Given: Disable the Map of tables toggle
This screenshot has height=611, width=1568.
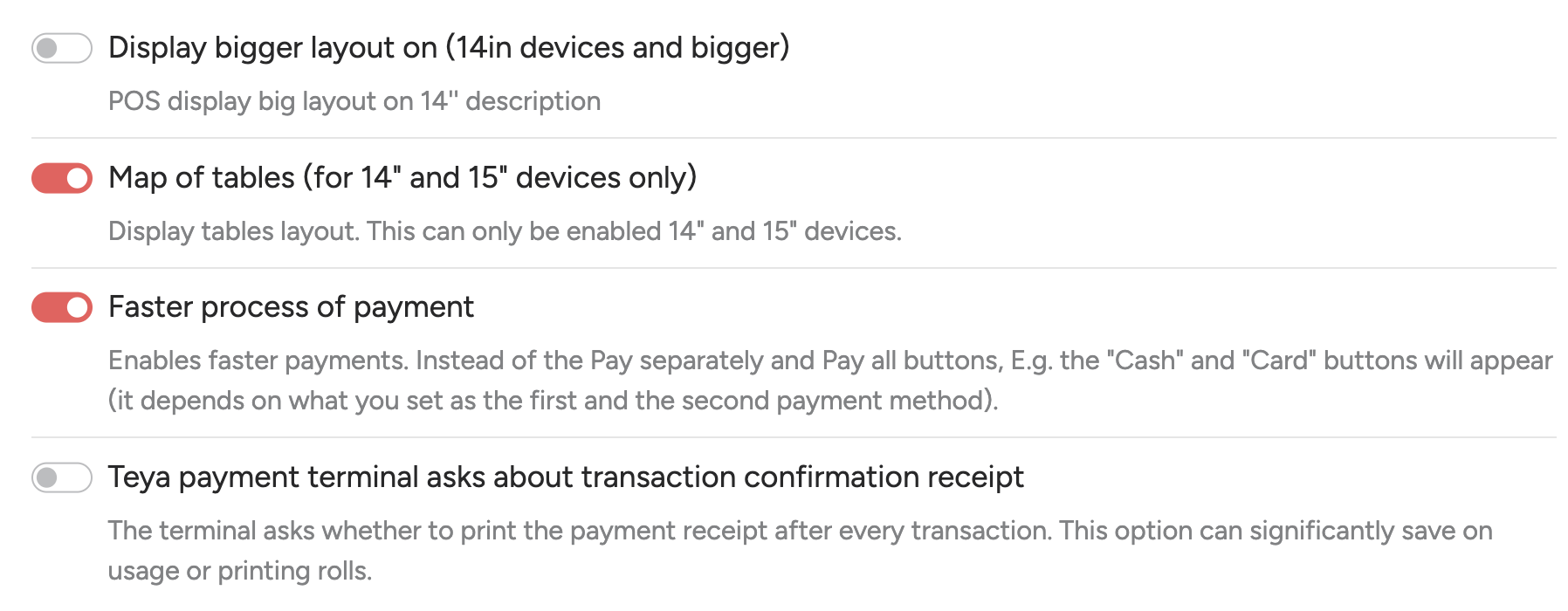Looking at the screenshot, I should pyautogui.click(x=61, y=178).
